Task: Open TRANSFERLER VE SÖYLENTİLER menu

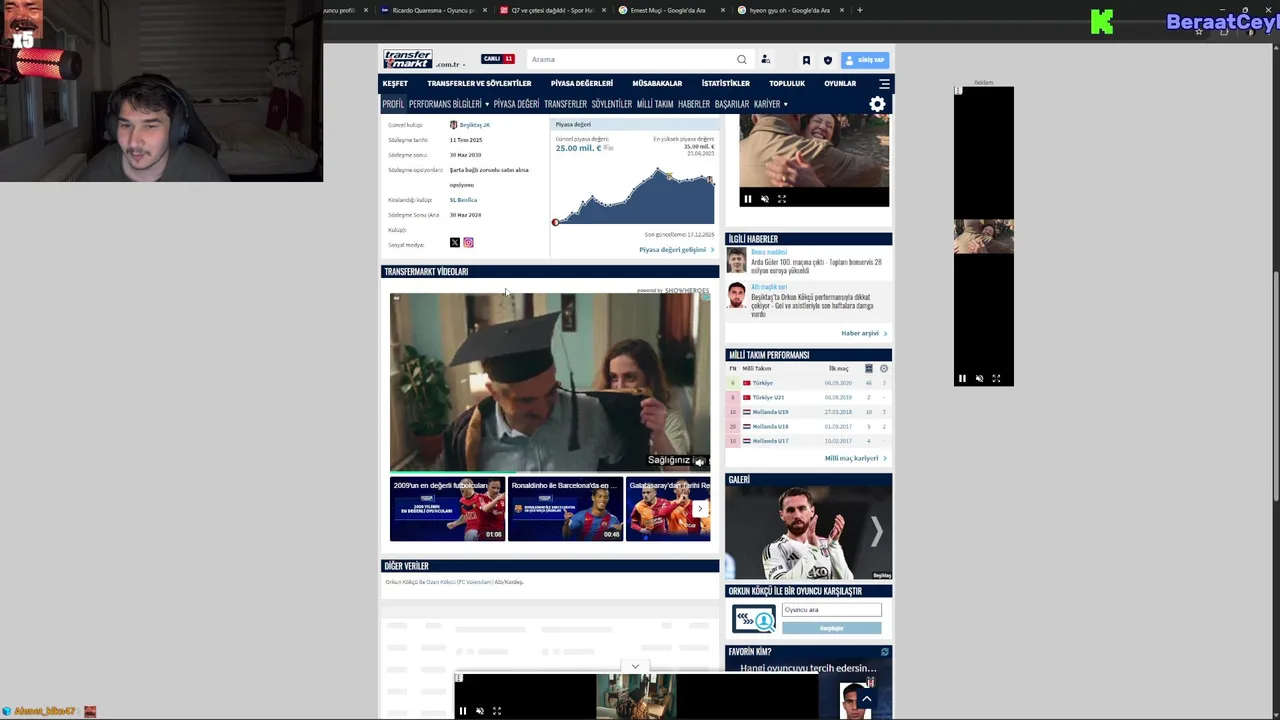Action: pos(479,84)
